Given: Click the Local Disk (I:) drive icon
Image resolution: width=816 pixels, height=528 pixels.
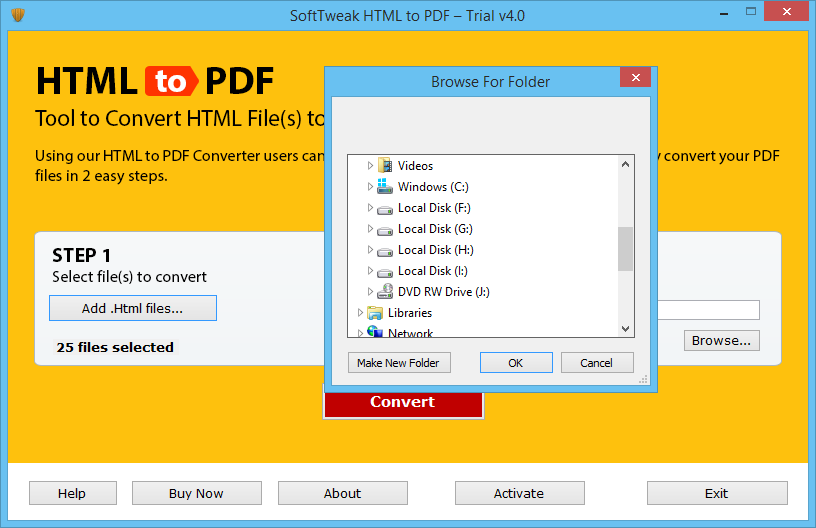Looking at the screenshot, I should pyautogui.click(x=385, y=272).
